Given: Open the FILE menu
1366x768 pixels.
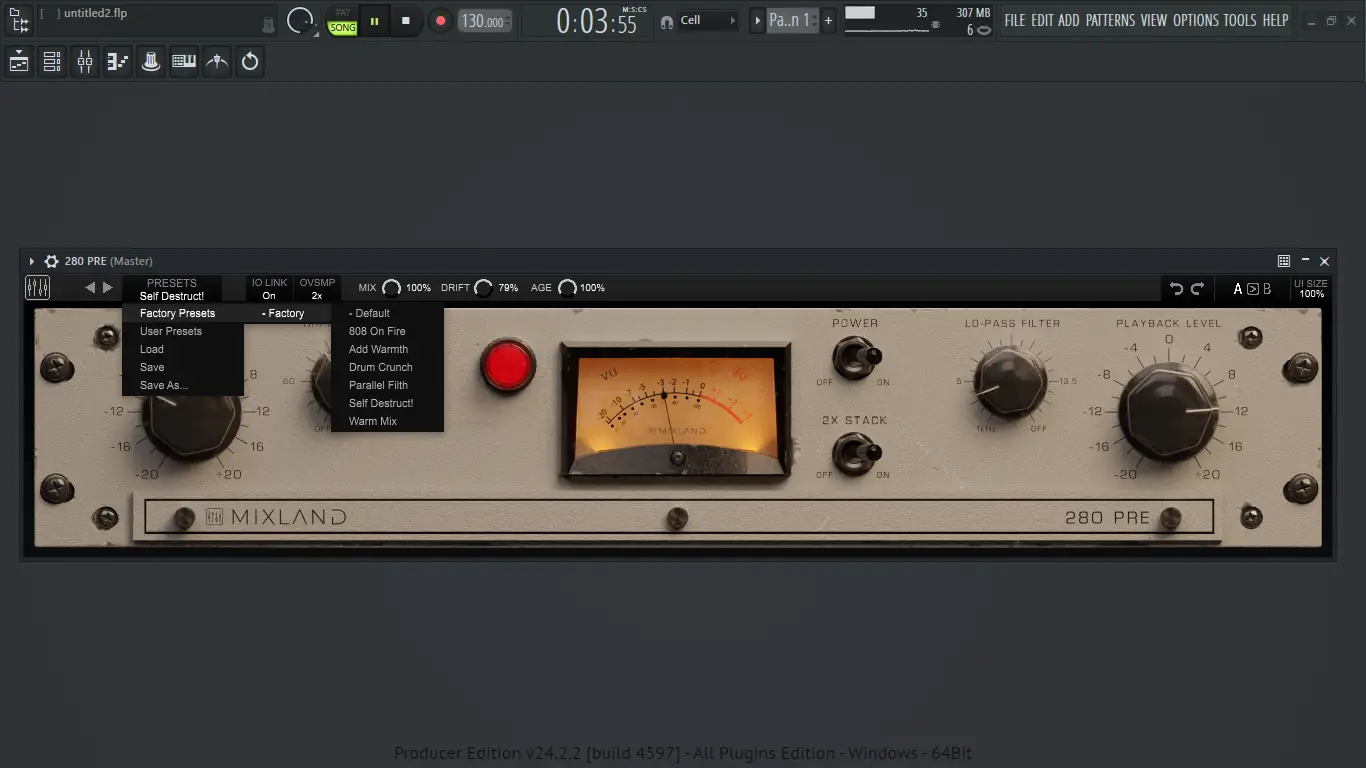Looking at the screenshot, I should (x=1015, y=20).
